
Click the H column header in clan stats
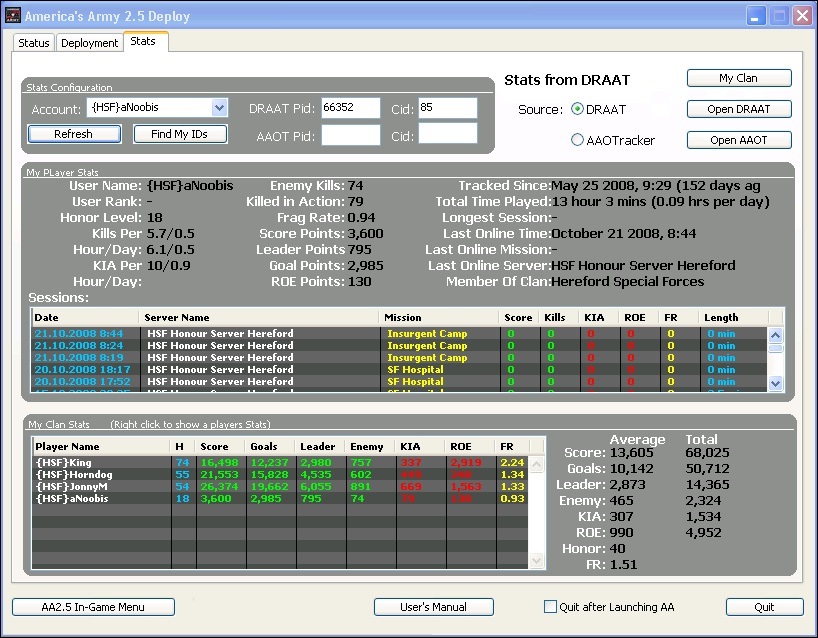183,447
